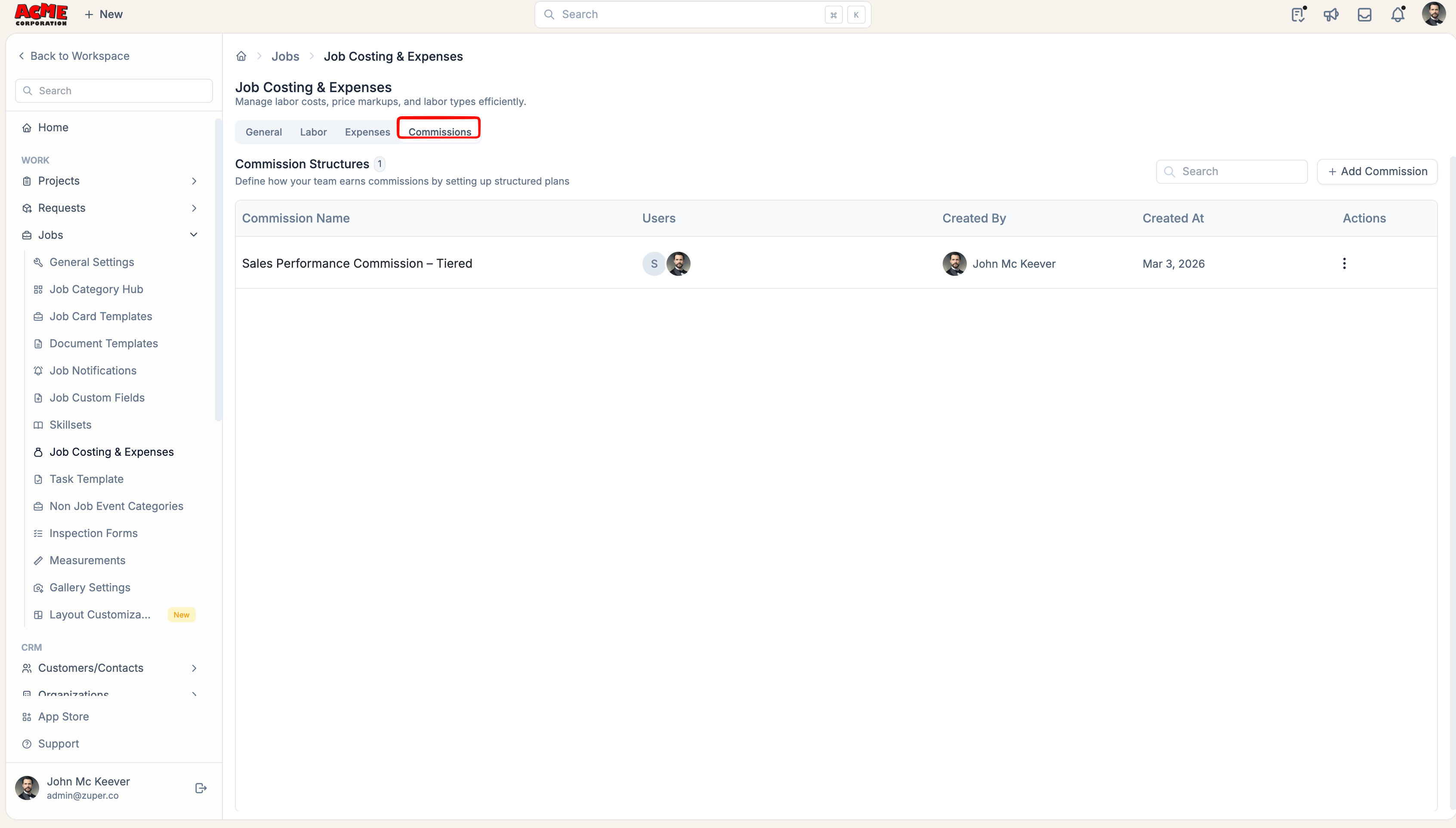
Task: Open the three-dot actions menu for Sales Performance Commission
Action: click(1344, 263)
